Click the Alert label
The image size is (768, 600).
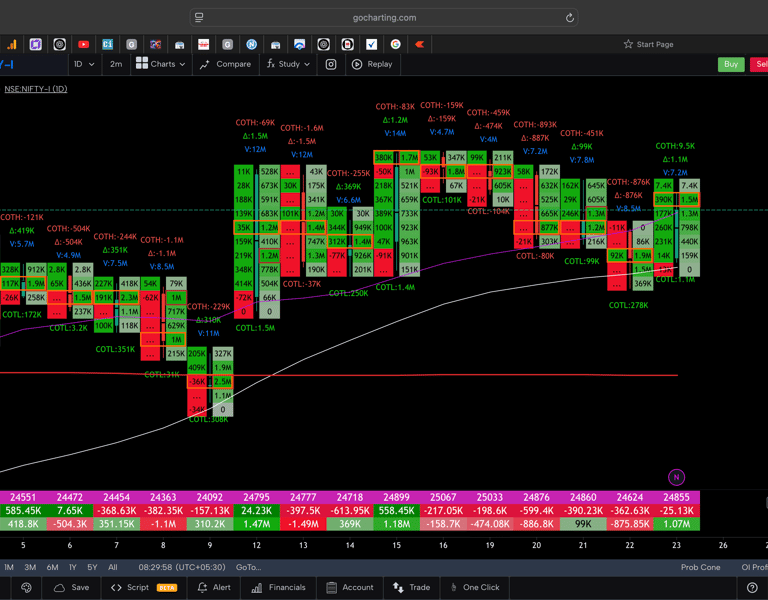(x=221, y=587)
